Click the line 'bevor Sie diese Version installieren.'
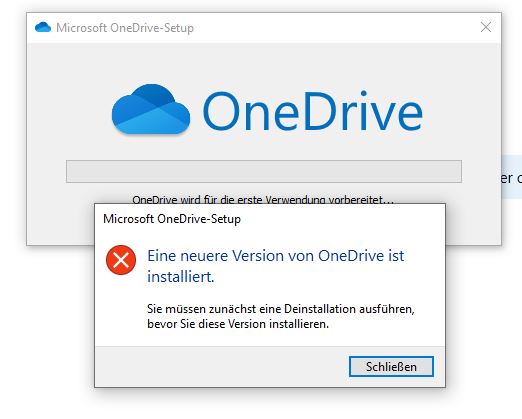Image resolution: width=522 pixels, height=419 pixels. pos(238,324)
